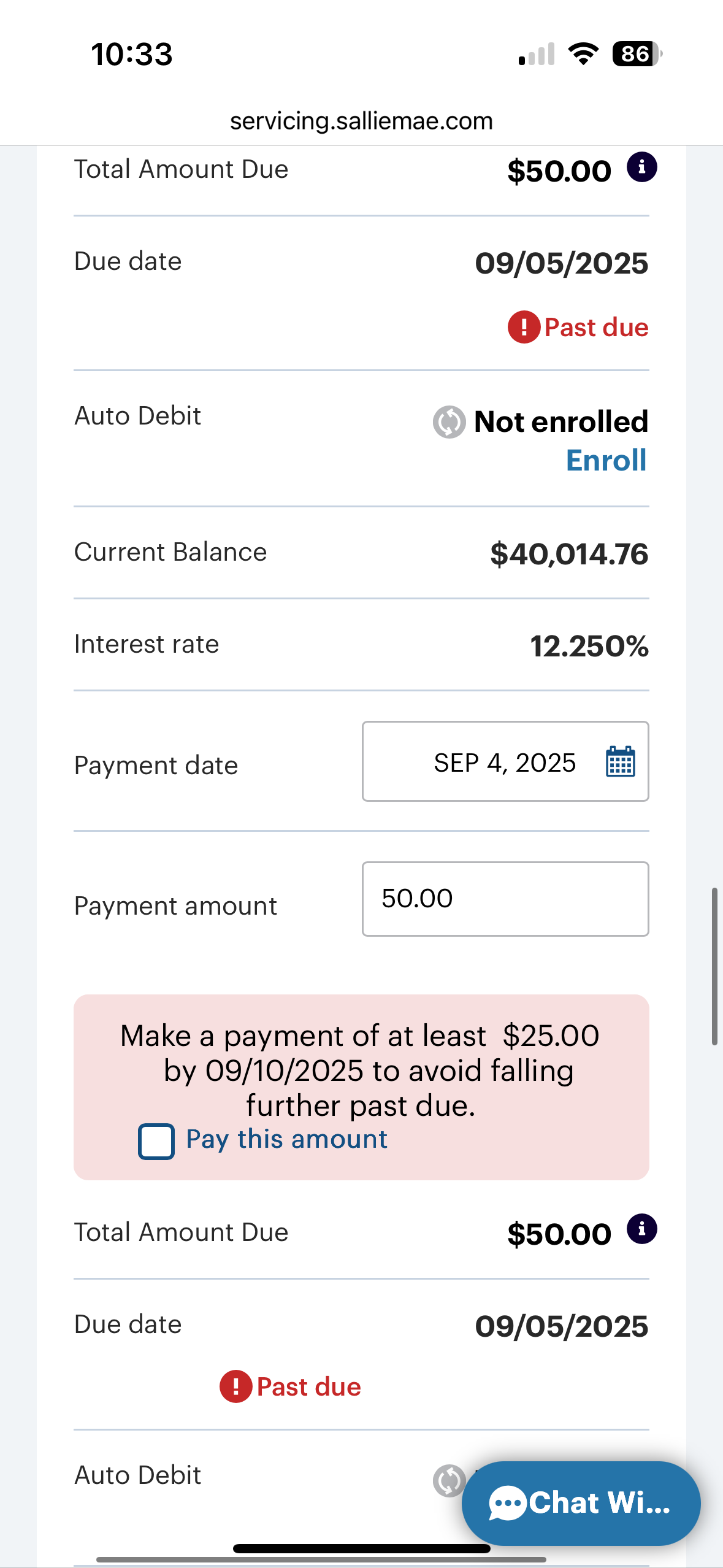This screenshot has height=1568, width=723.
Task: Focus the Payment amount input field
Action: pos(505,899)
